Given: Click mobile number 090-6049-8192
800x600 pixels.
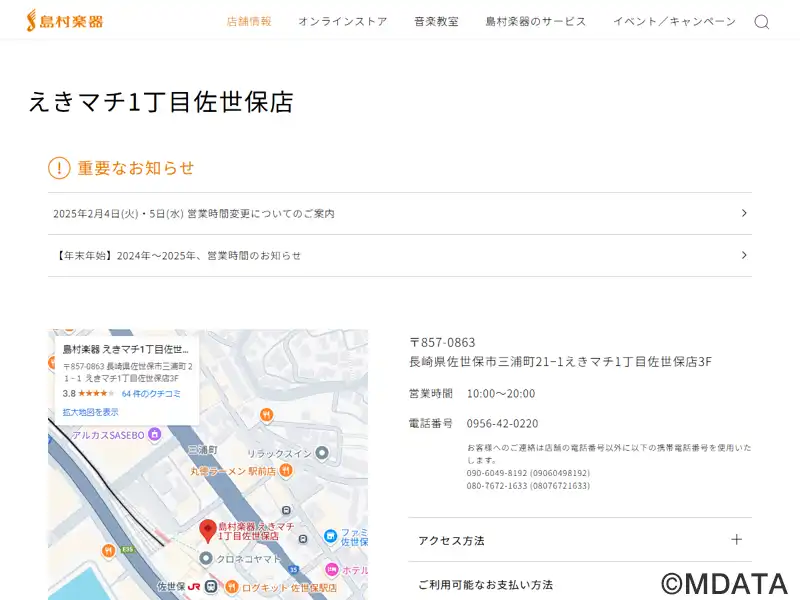Looking at the screenshot, I should tap(528, 473).
